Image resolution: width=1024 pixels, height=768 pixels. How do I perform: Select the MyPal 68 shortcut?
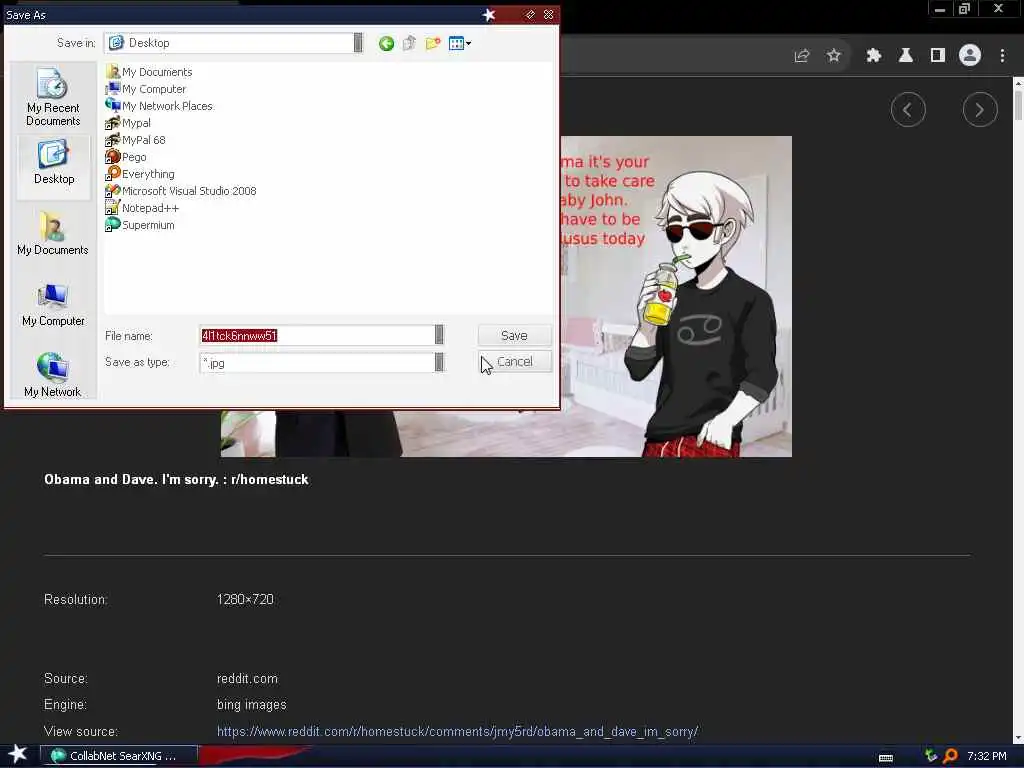(136, 140)
